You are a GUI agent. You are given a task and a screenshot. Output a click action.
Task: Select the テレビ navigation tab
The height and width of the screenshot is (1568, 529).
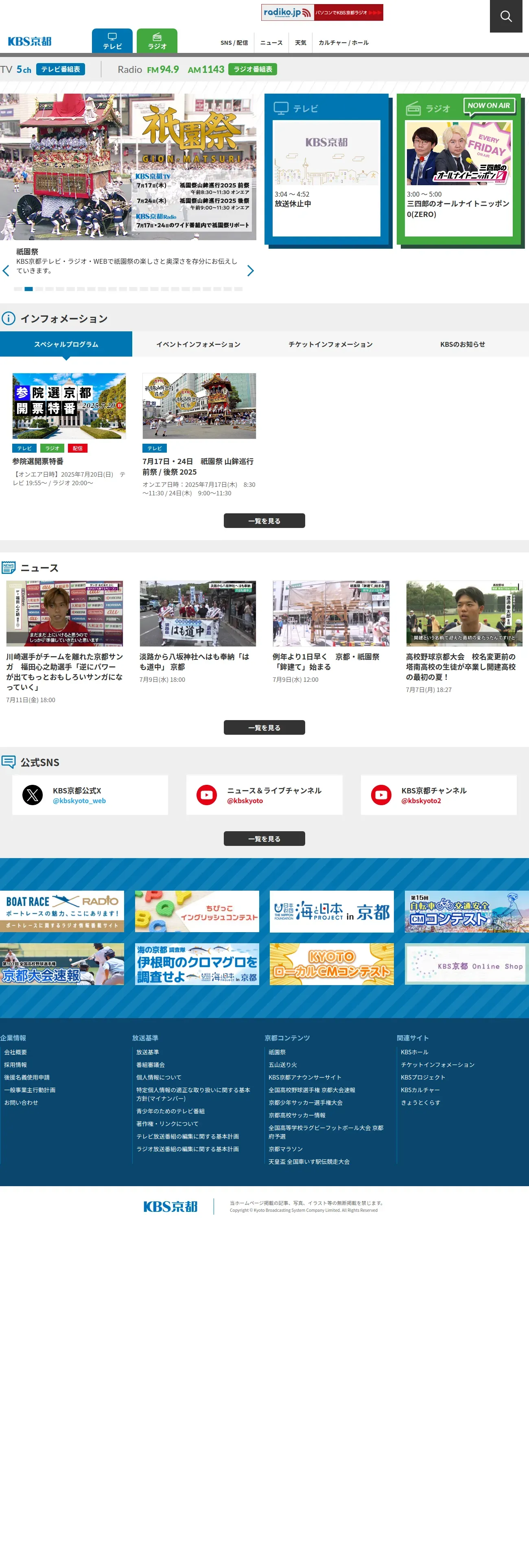[112, 41]
